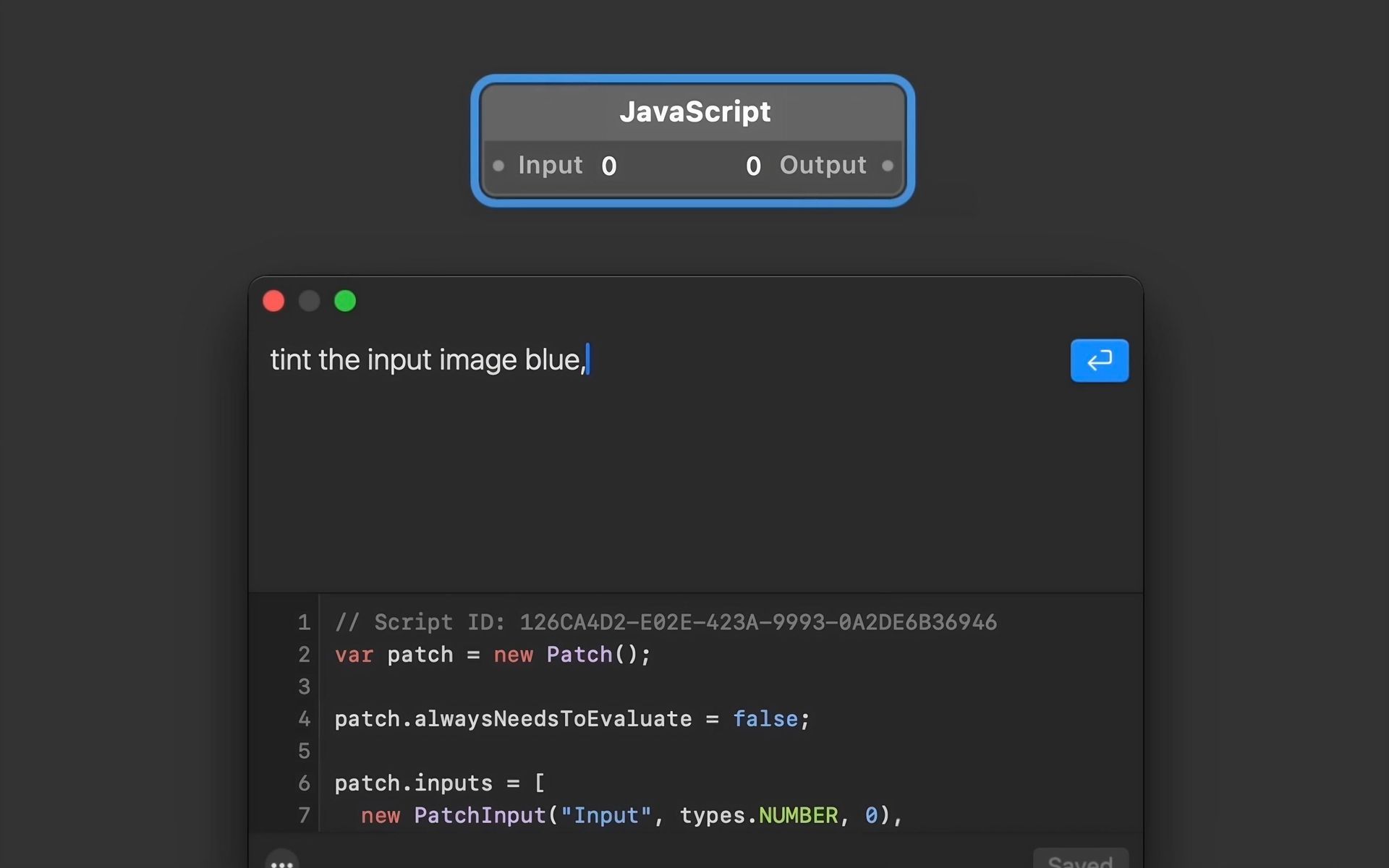
Task: Click the Output port dot on the node
Action: 888,166
